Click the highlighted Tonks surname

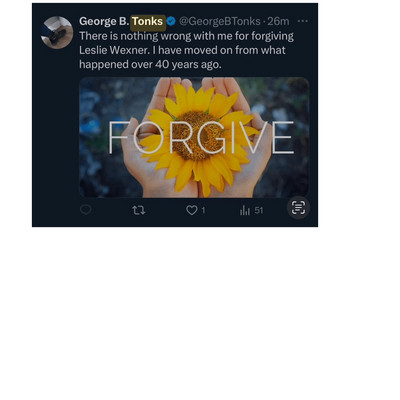point(148,21)
